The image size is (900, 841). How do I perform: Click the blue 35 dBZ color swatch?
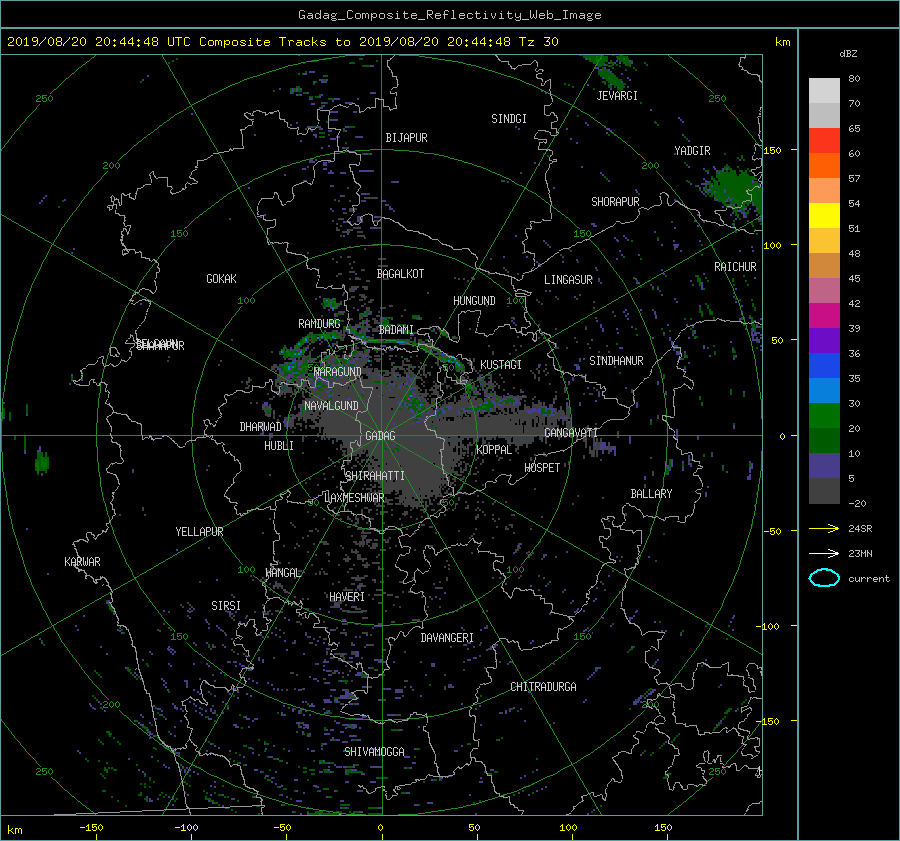pyautogui.click(x=824, y=366)
